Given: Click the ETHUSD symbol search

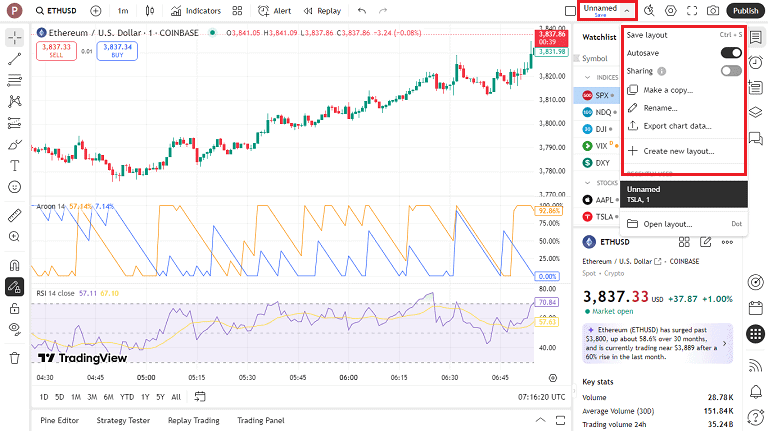Looking at the screenshot, I should coord(56,11).
